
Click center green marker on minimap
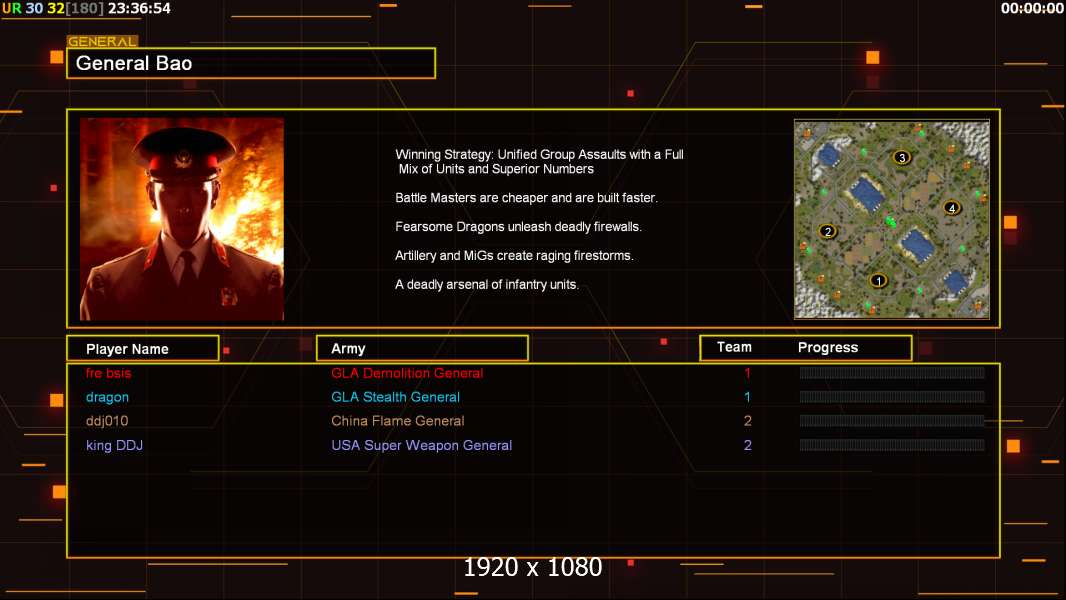(890, 222)
